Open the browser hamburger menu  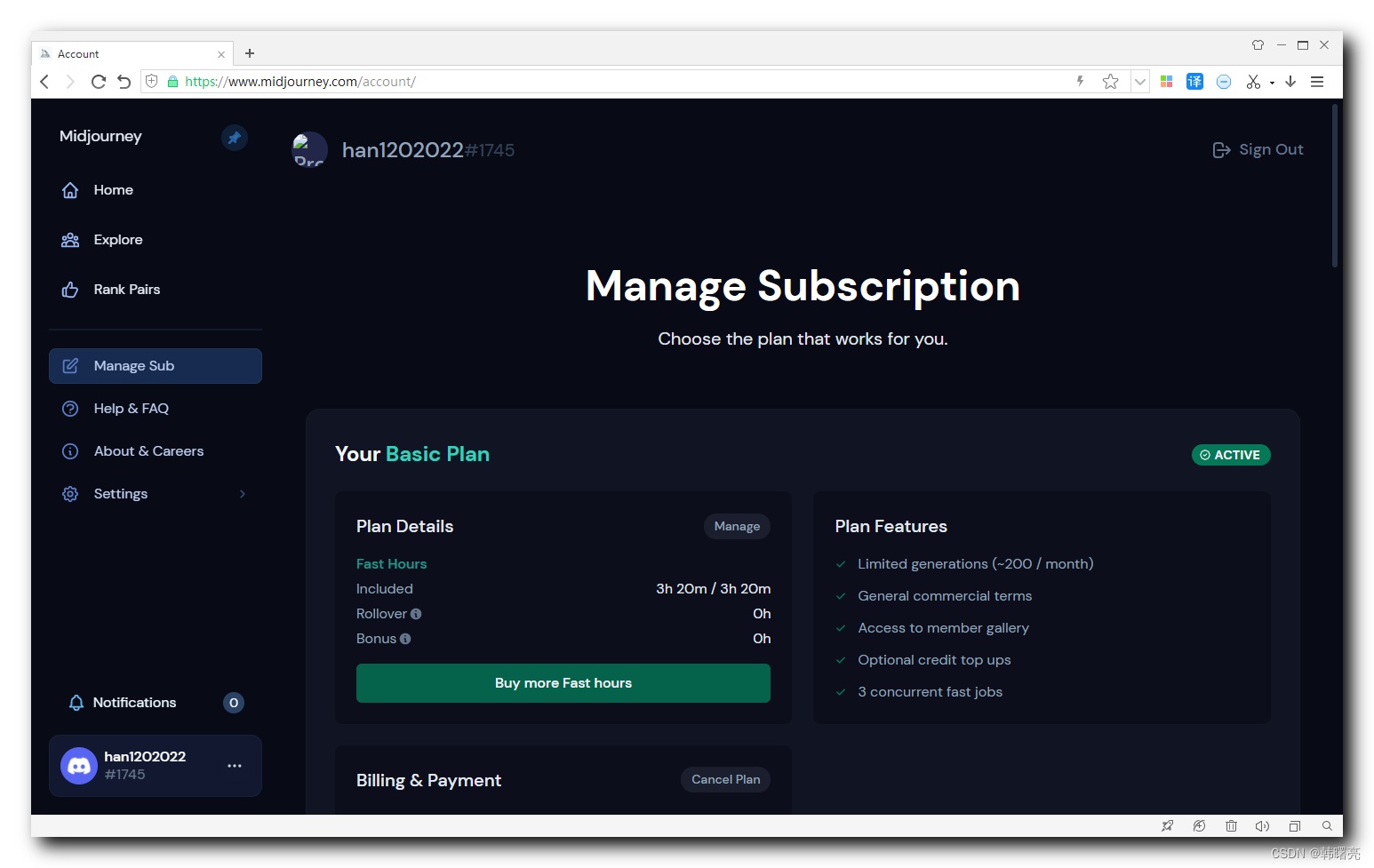pyautogui.click(x=1317, y=82)
